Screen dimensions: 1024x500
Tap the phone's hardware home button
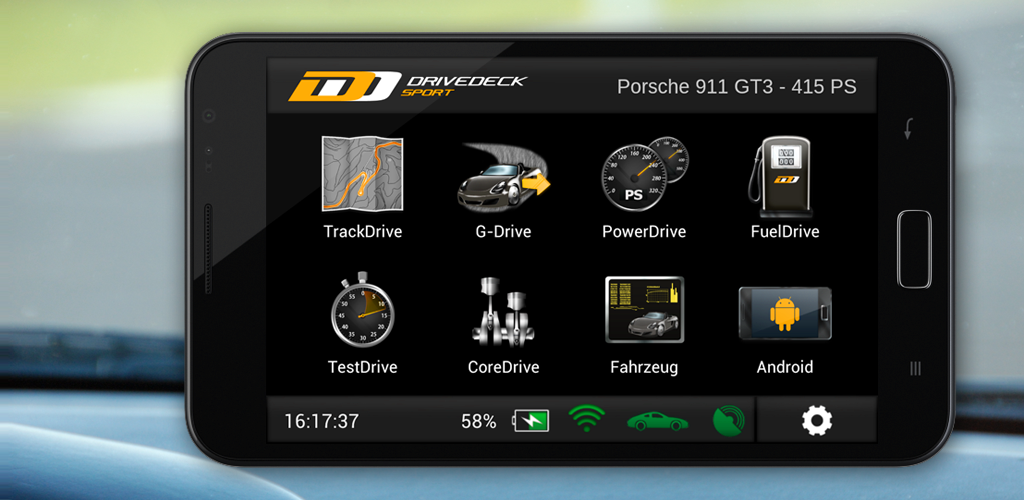914,249
